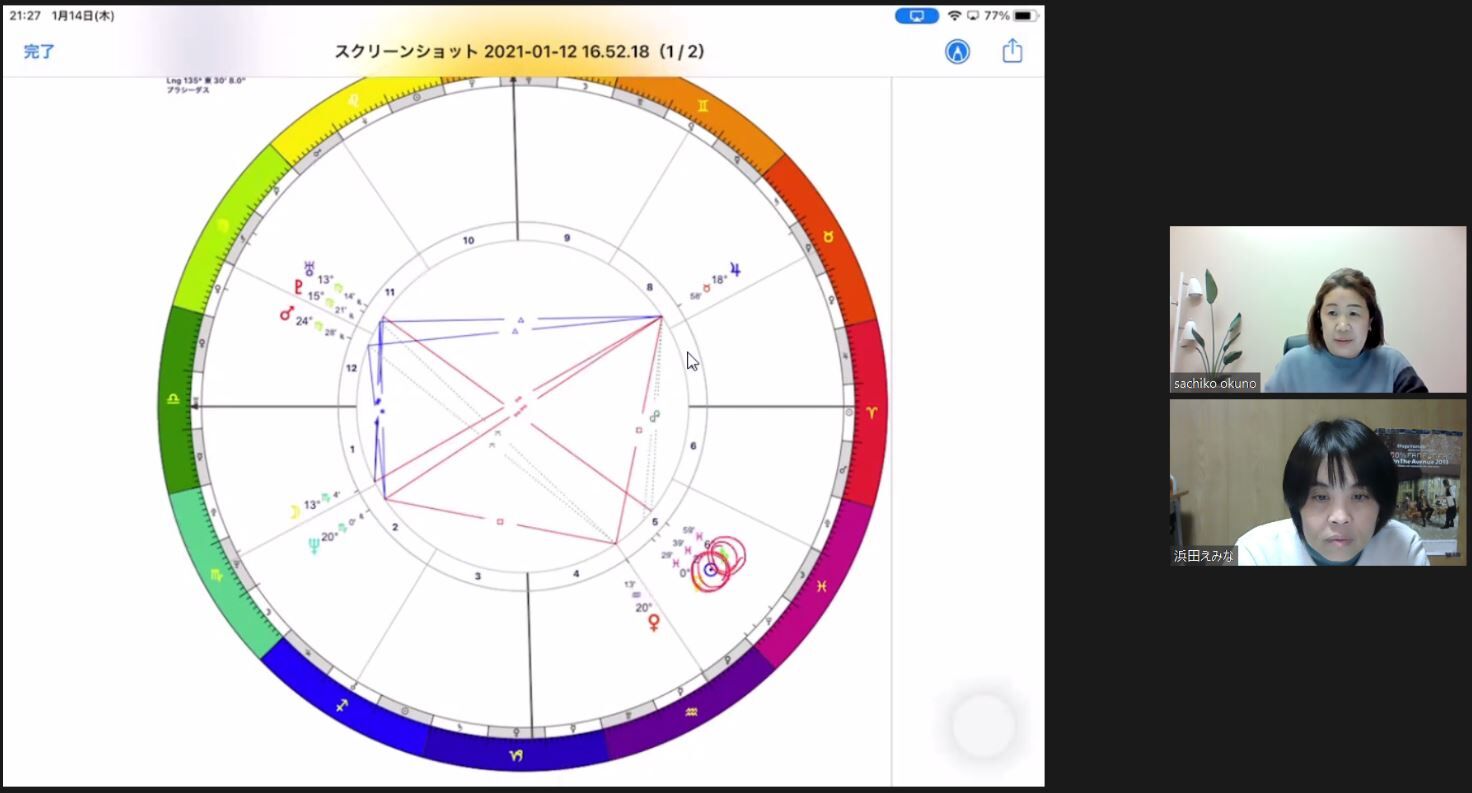Viewport: 1472px width, 793px height.
Task: Click house number 3 in the chart
Action: [478, 576]
